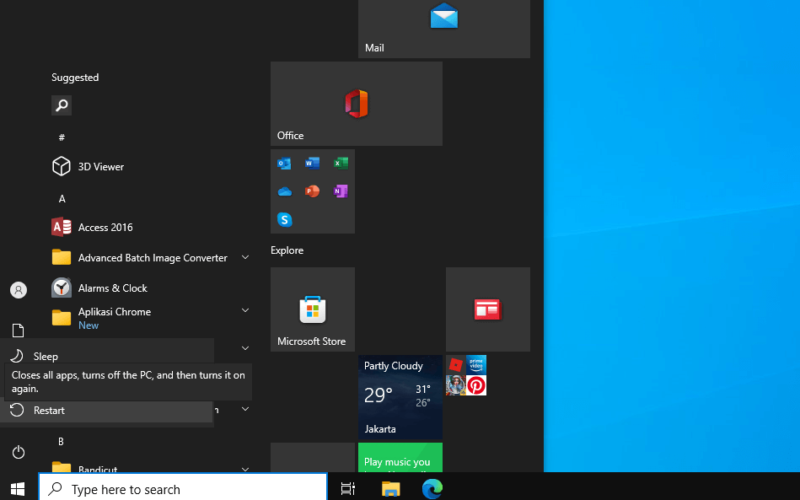Open the game portrait icon beside Pinterest
The width and height of the screenshot is (800, 500).
point(456,385)
